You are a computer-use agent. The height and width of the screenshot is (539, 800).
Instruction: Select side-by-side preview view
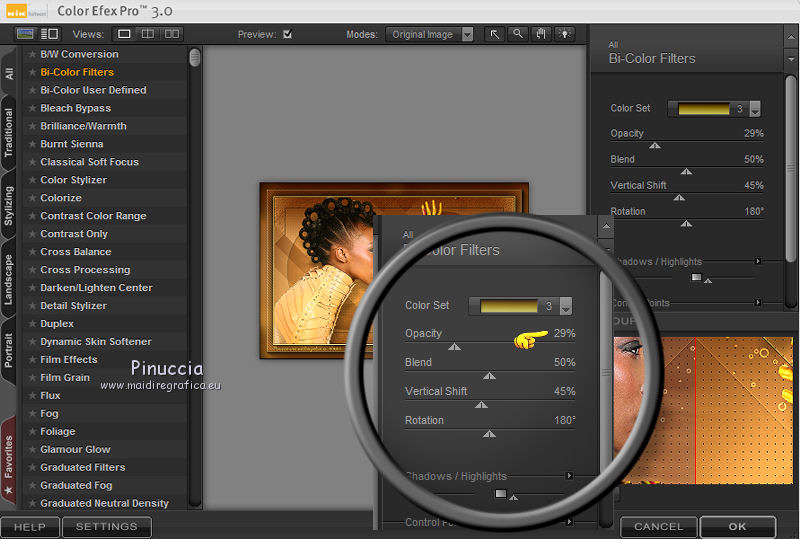point(172,34)
